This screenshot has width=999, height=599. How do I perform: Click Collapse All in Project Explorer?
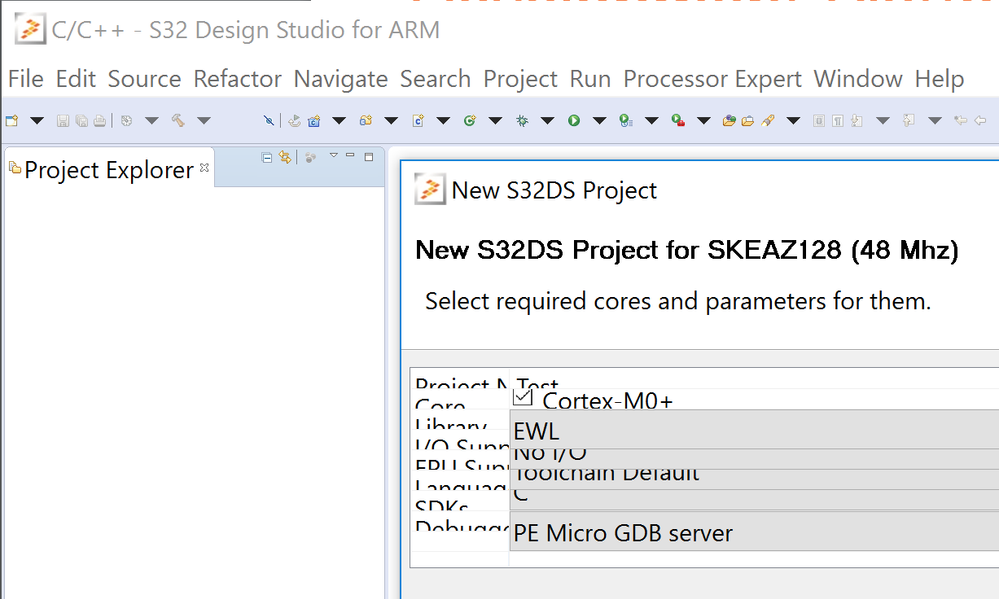click(x=267, y=157)
